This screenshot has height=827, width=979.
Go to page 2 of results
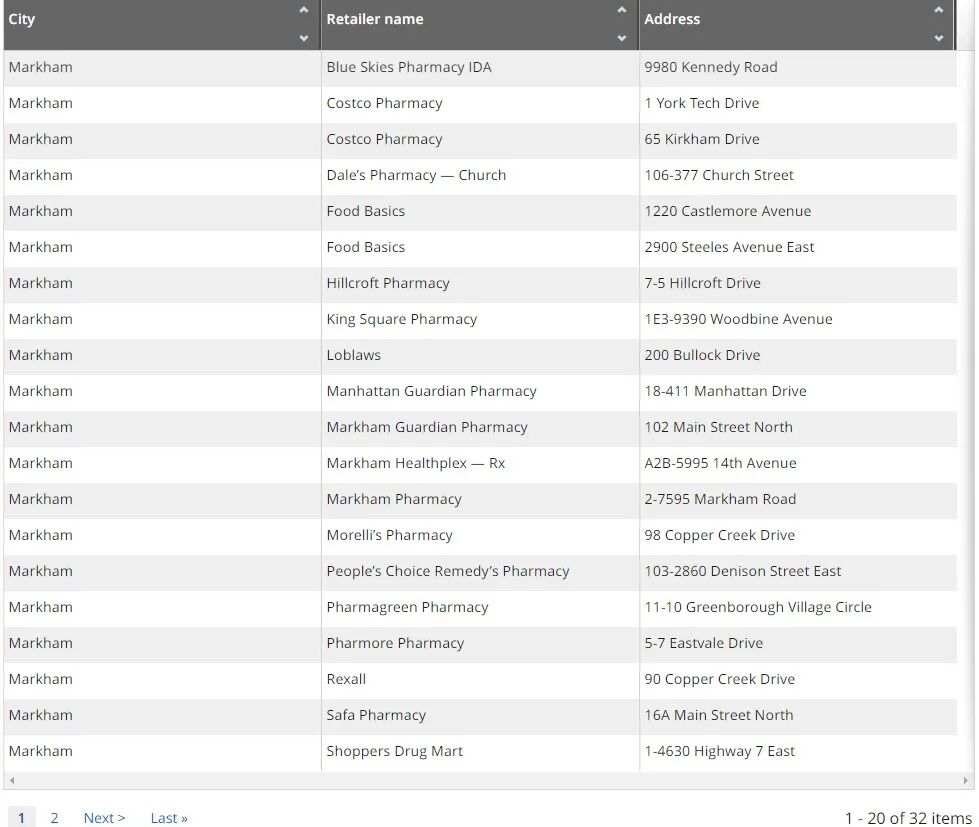(54, 818)
